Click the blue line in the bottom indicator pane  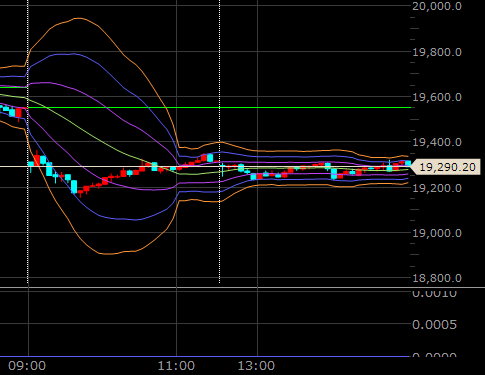click(x=204, y=356)
